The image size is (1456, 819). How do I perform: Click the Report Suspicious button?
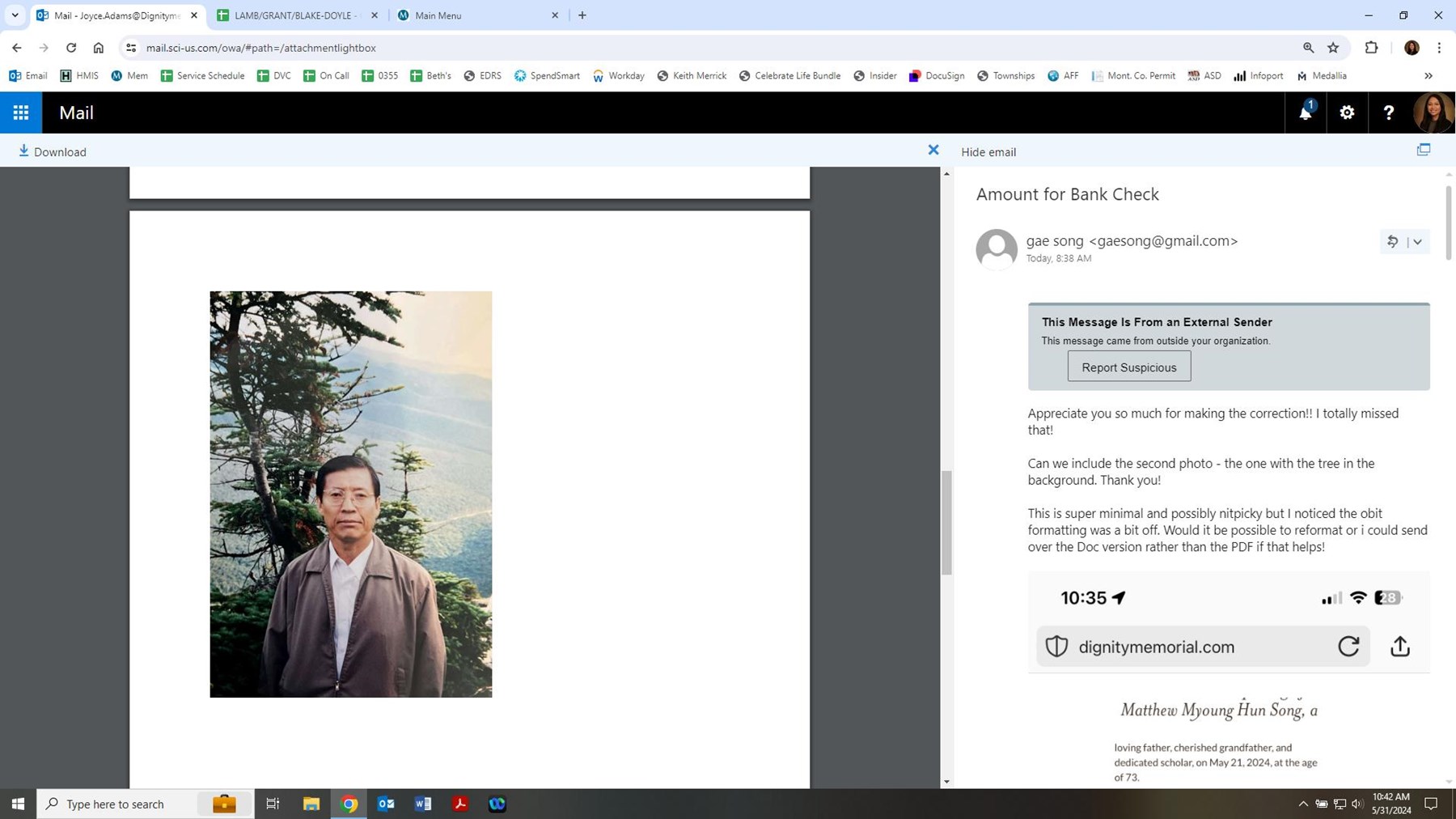[x=1128, y=367]
